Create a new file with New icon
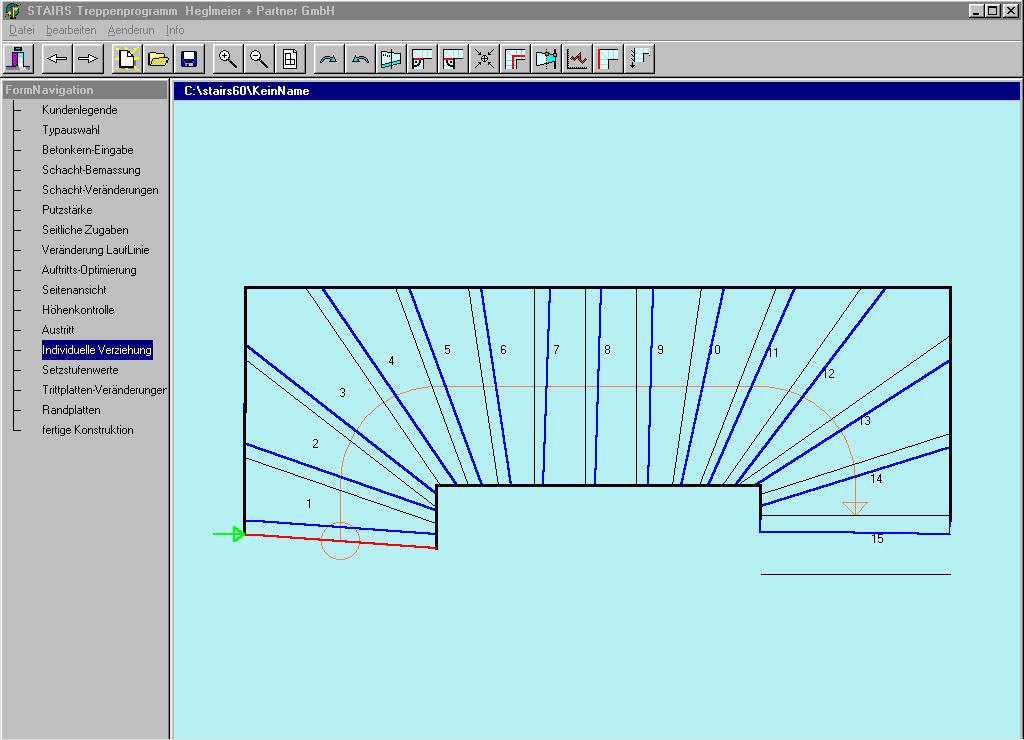The width and height of the screenshot is (1024, 740). pos(127,59)
